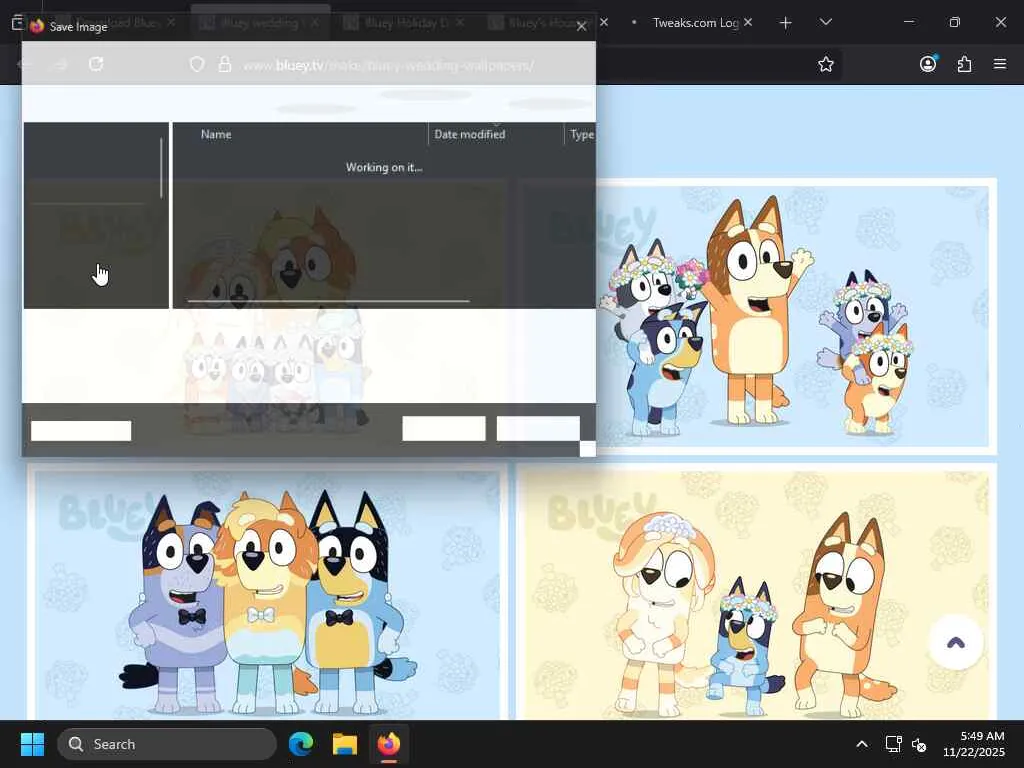Close the Tweaks.com Log tab
This screenshot has width=1024, height=768.
(748, 22)
